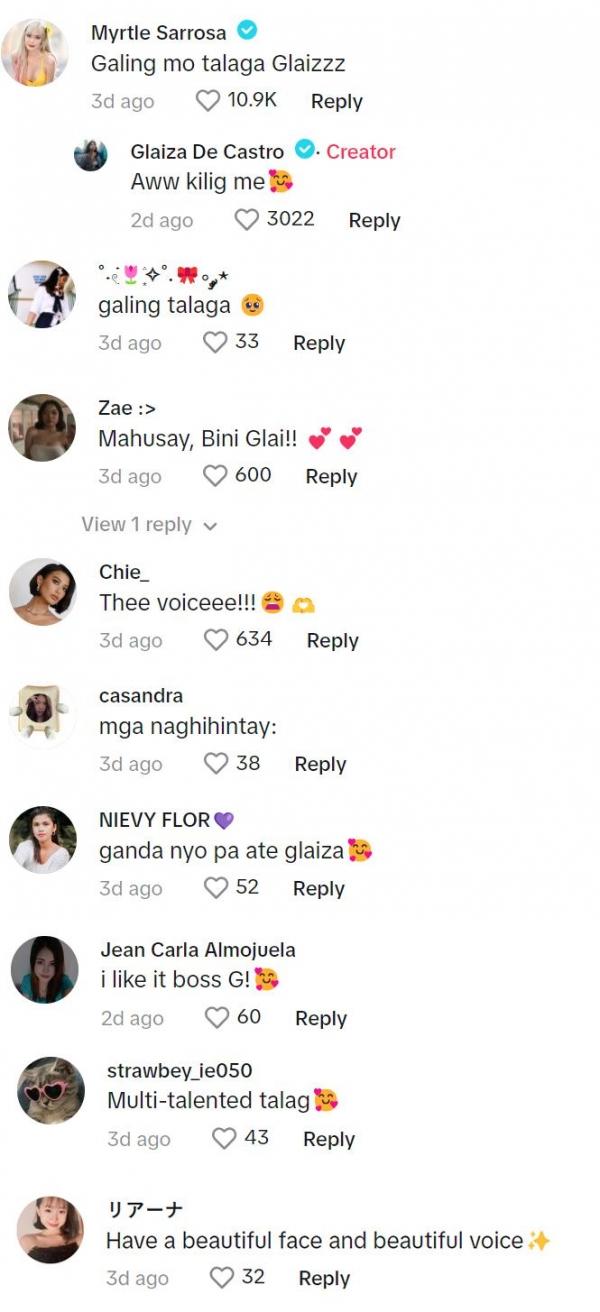Toggle like on strawbey_ie050's comment

224,1139
